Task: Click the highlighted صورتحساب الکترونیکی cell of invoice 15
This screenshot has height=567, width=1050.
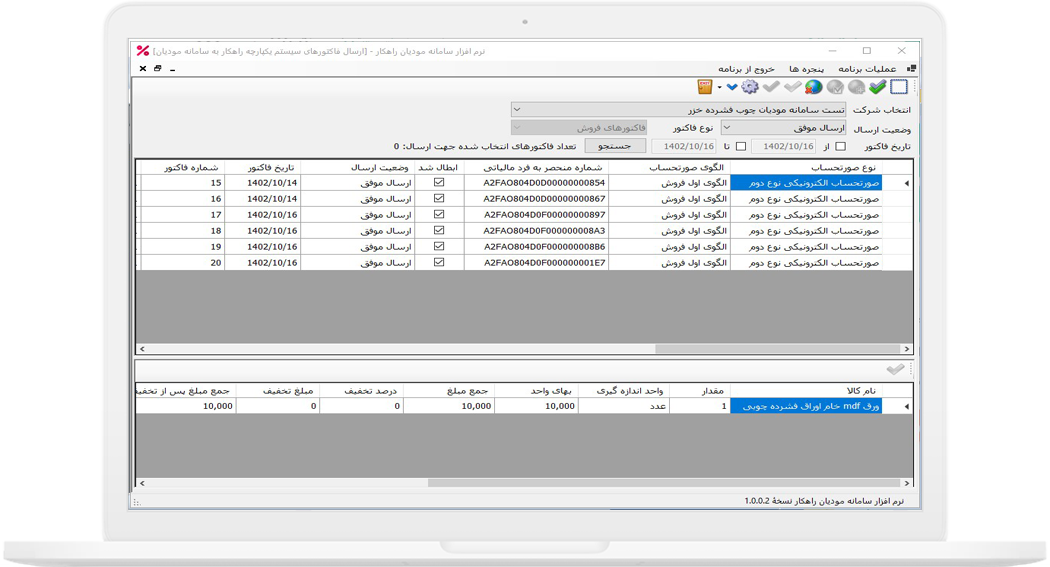Action: (806, 182)
